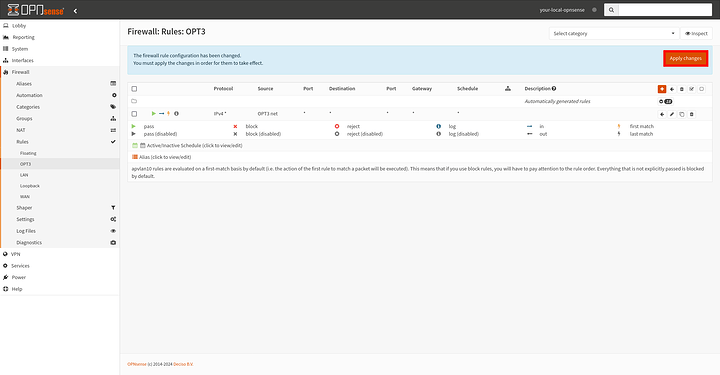Disable selected rules using the header square icon

[702, 89]
